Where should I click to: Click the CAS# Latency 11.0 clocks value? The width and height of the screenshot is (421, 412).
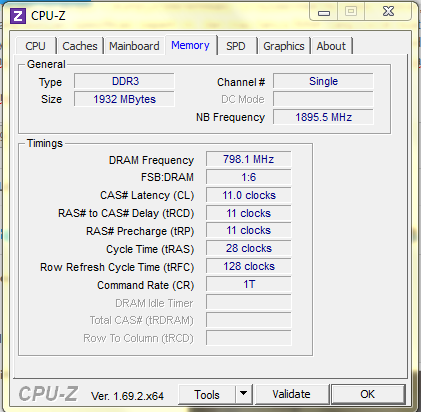point(249,195)
